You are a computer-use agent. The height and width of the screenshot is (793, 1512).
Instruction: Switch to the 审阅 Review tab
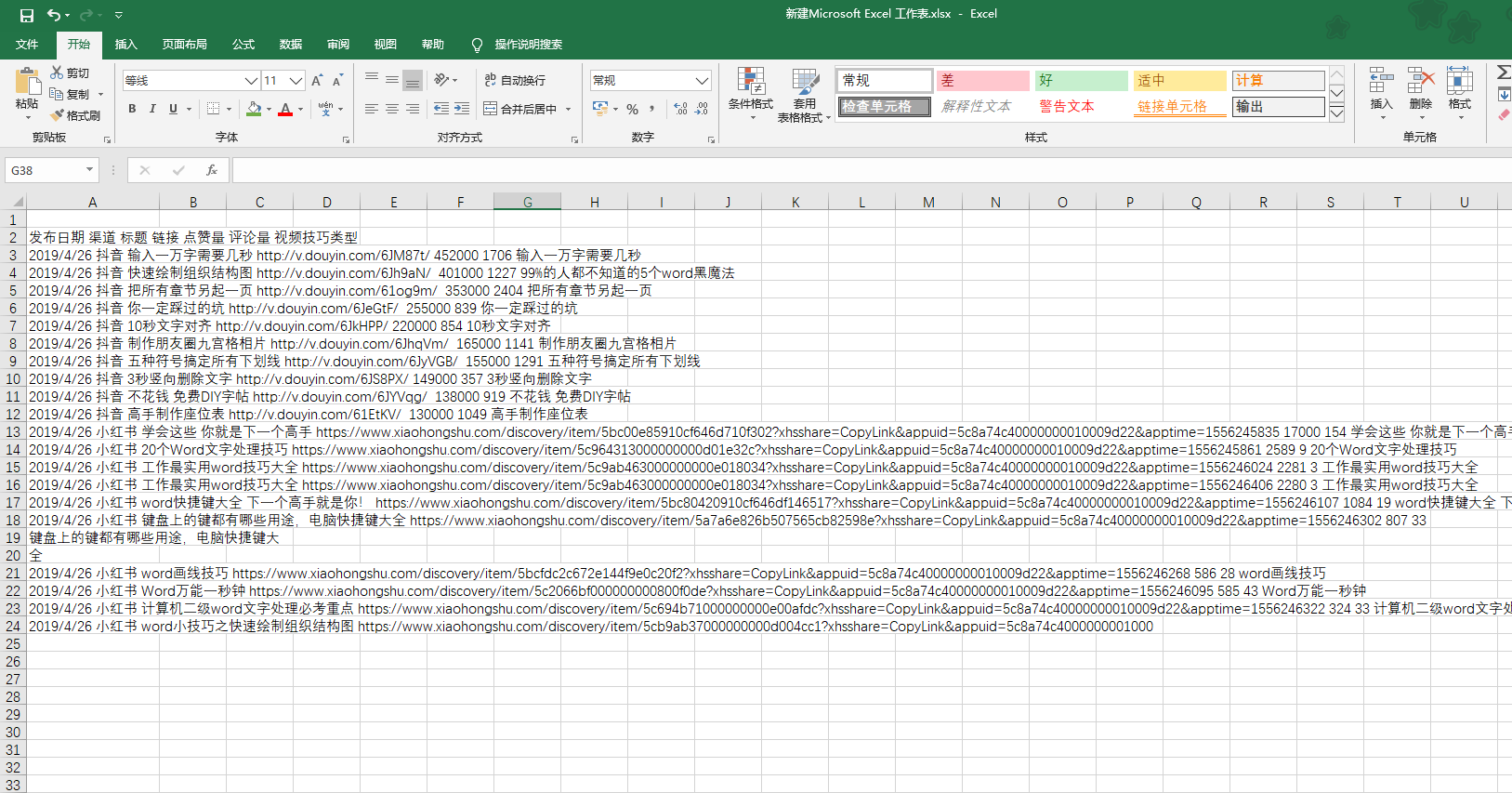pos(338,45)
